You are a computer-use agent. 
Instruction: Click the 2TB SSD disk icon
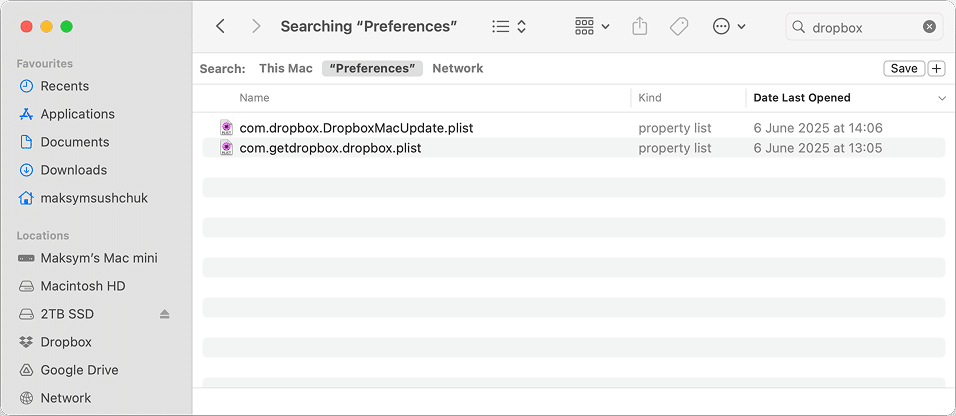tap(26, 314)
